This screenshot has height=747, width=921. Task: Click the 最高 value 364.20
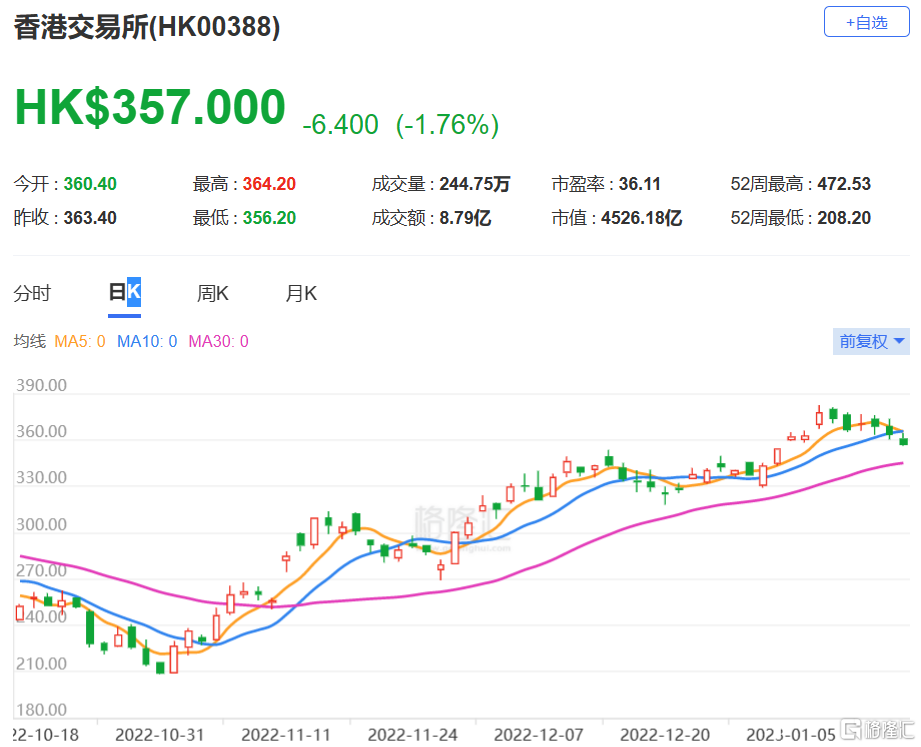click(x=269, y=184)
